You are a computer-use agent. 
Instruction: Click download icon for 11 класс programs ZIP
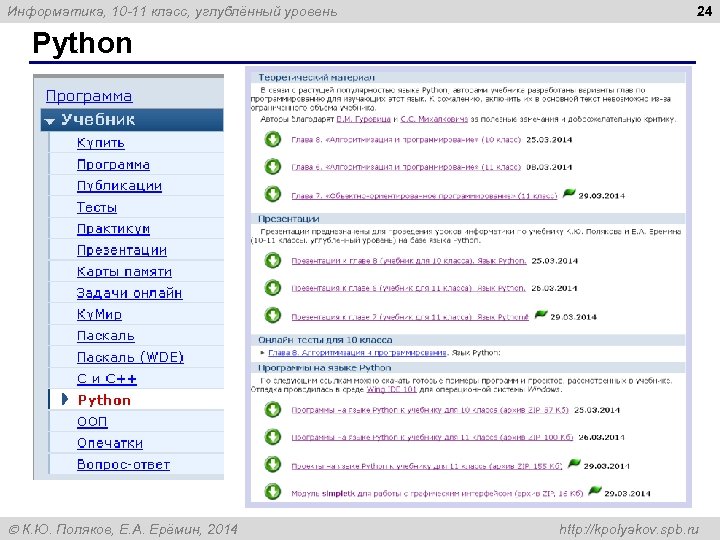coord(273,437)
